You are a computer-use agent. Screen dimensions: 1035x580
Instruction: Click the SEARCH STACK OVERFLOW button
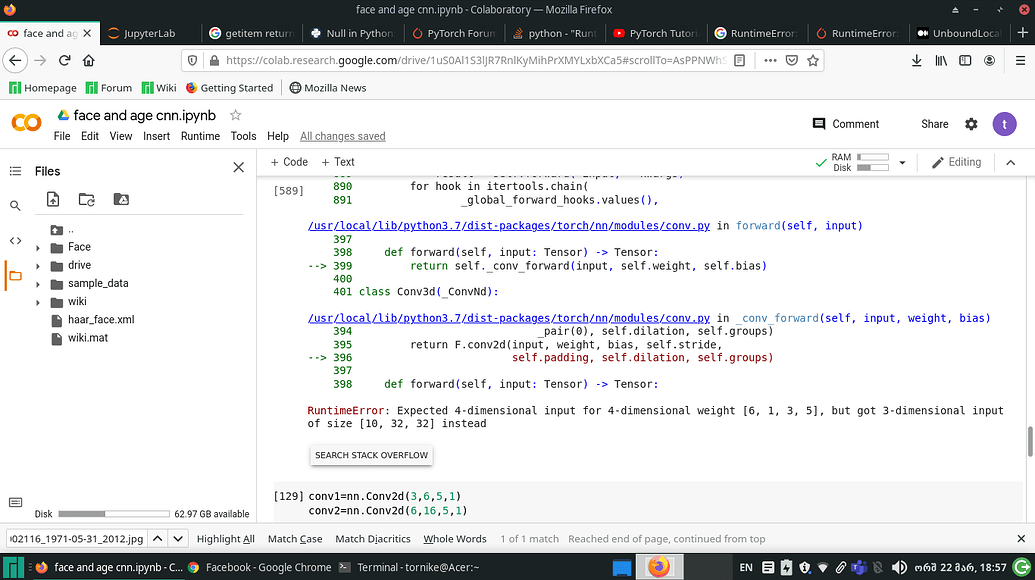(371, 455)
